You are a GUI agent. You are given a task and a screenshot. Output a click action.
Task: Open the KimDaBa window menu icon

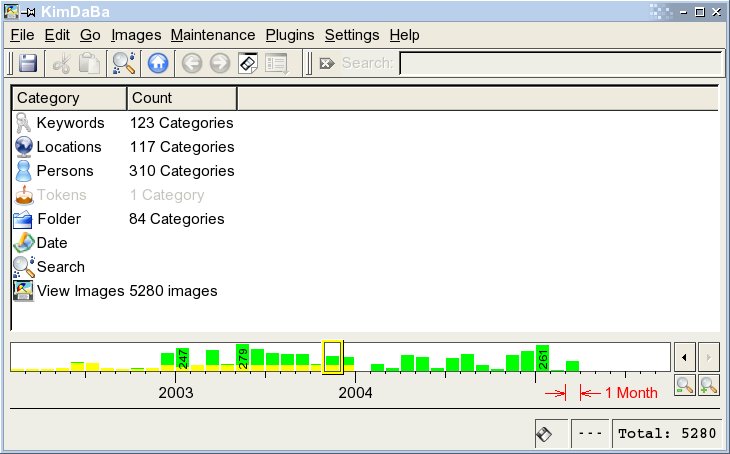(x=11, y=11)
